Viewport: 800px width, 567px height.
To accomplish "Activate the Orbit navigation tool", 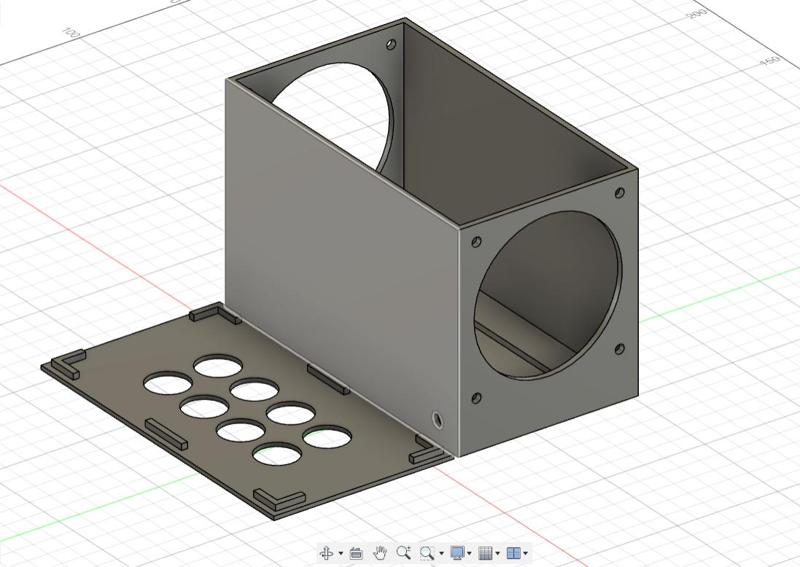I will (327, 553).
